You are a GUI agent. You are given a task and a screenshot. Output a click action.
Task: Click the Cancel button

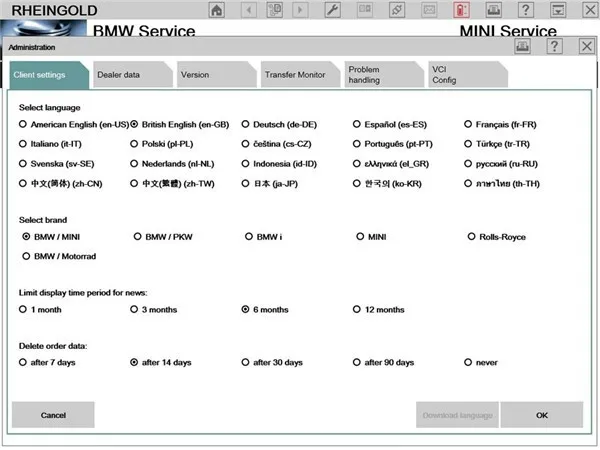(x=53, y=415)
